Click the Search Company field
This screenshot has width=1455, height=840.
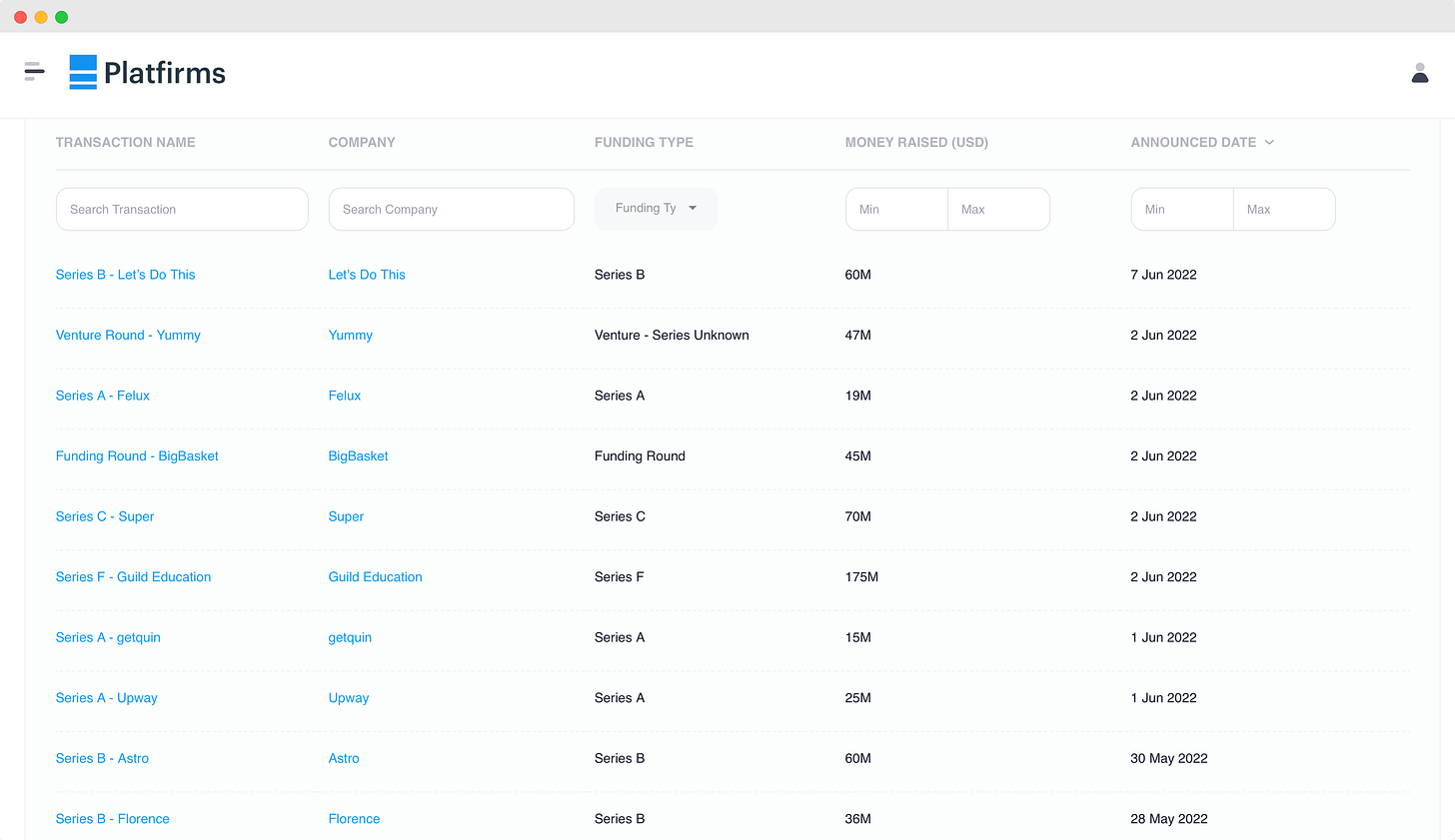click(x=452, y=210)
